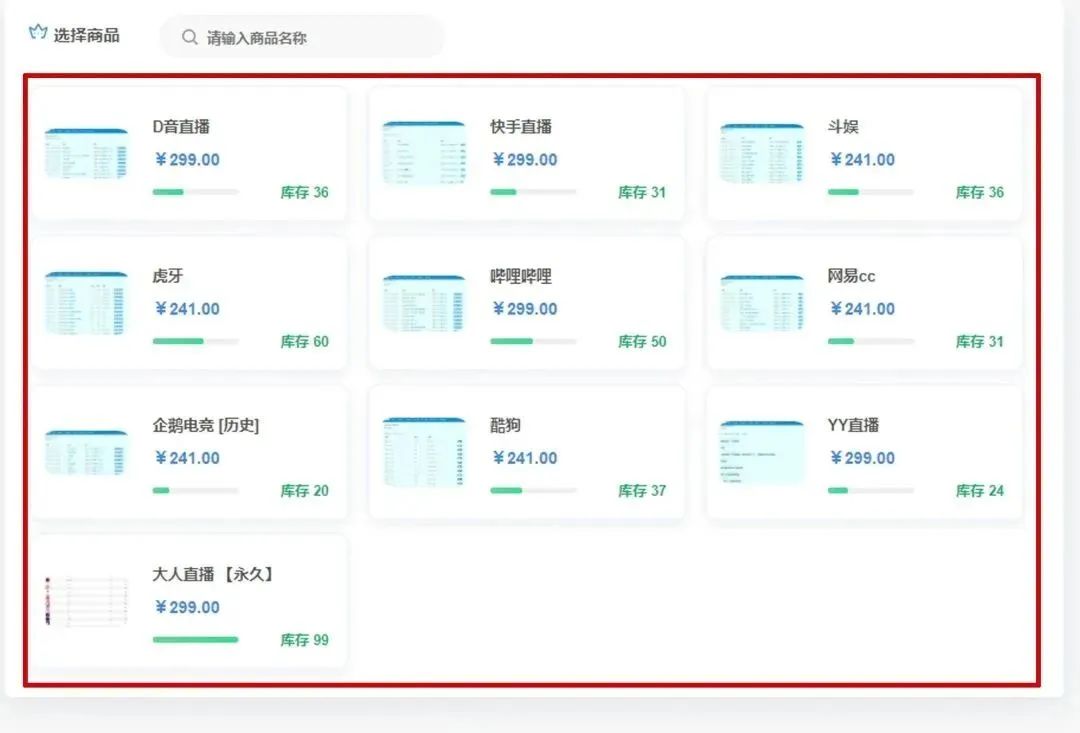This screenshot has height=733, width=1080.
Task: Select the 企鹅电竞 [历史] product name
Action: coord(206,424)
